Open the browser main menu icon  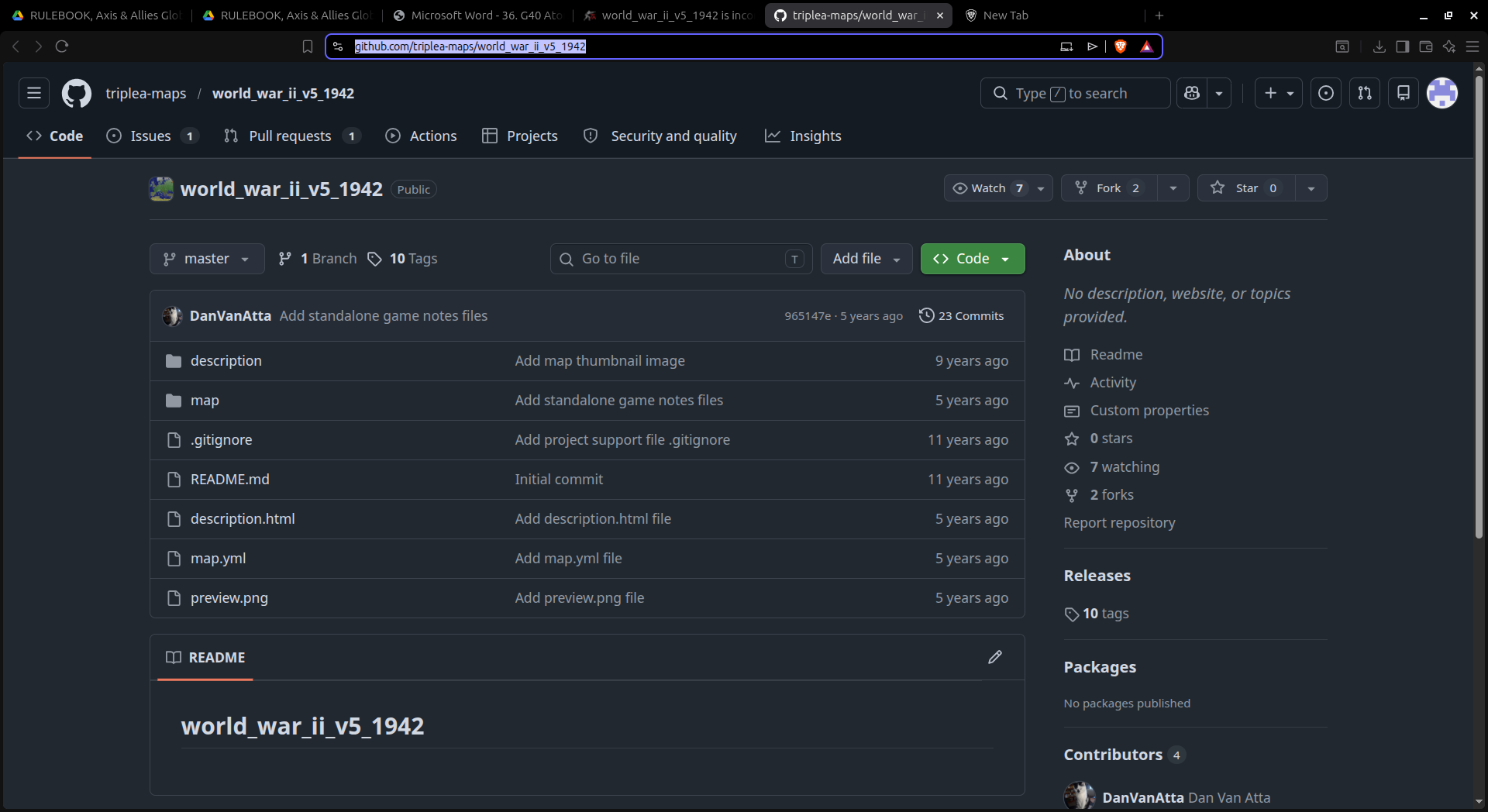coord(1472,46)
